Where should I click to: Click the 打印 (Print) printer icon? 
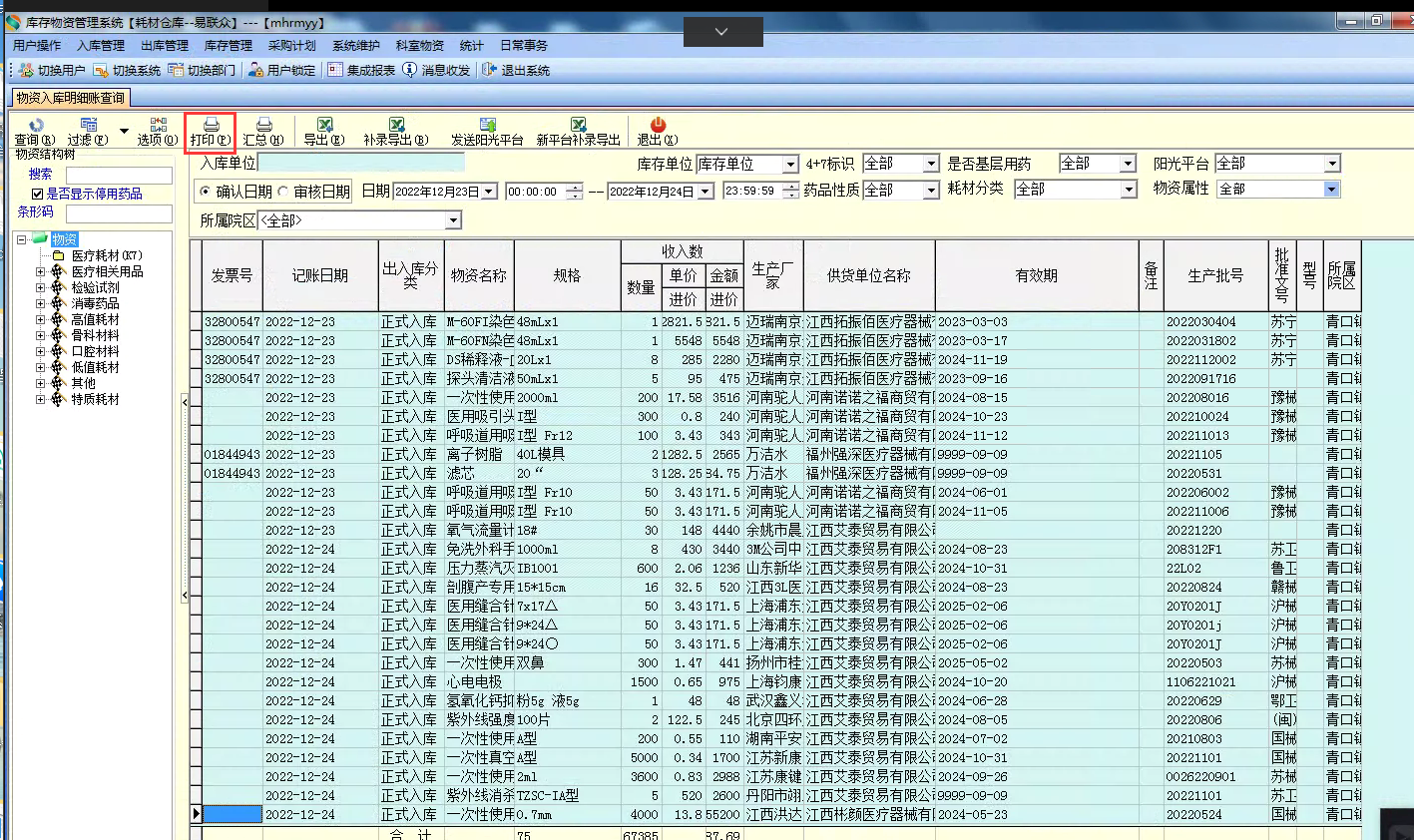(x=212, y=125)
